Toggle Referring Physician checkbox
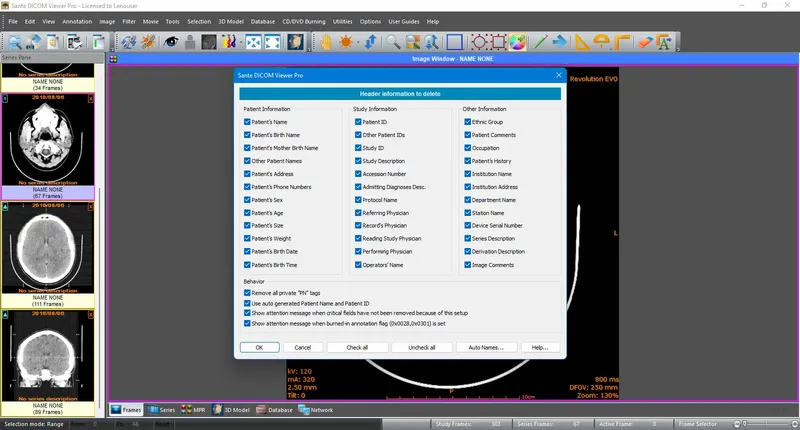Image resolution: width=800 pixels, height=430 pixels. coord(358,213)
